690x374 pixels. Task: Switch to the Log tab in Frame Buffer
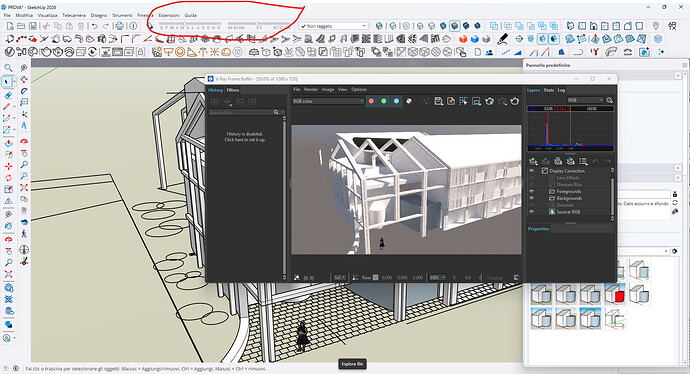click(561, 90)
